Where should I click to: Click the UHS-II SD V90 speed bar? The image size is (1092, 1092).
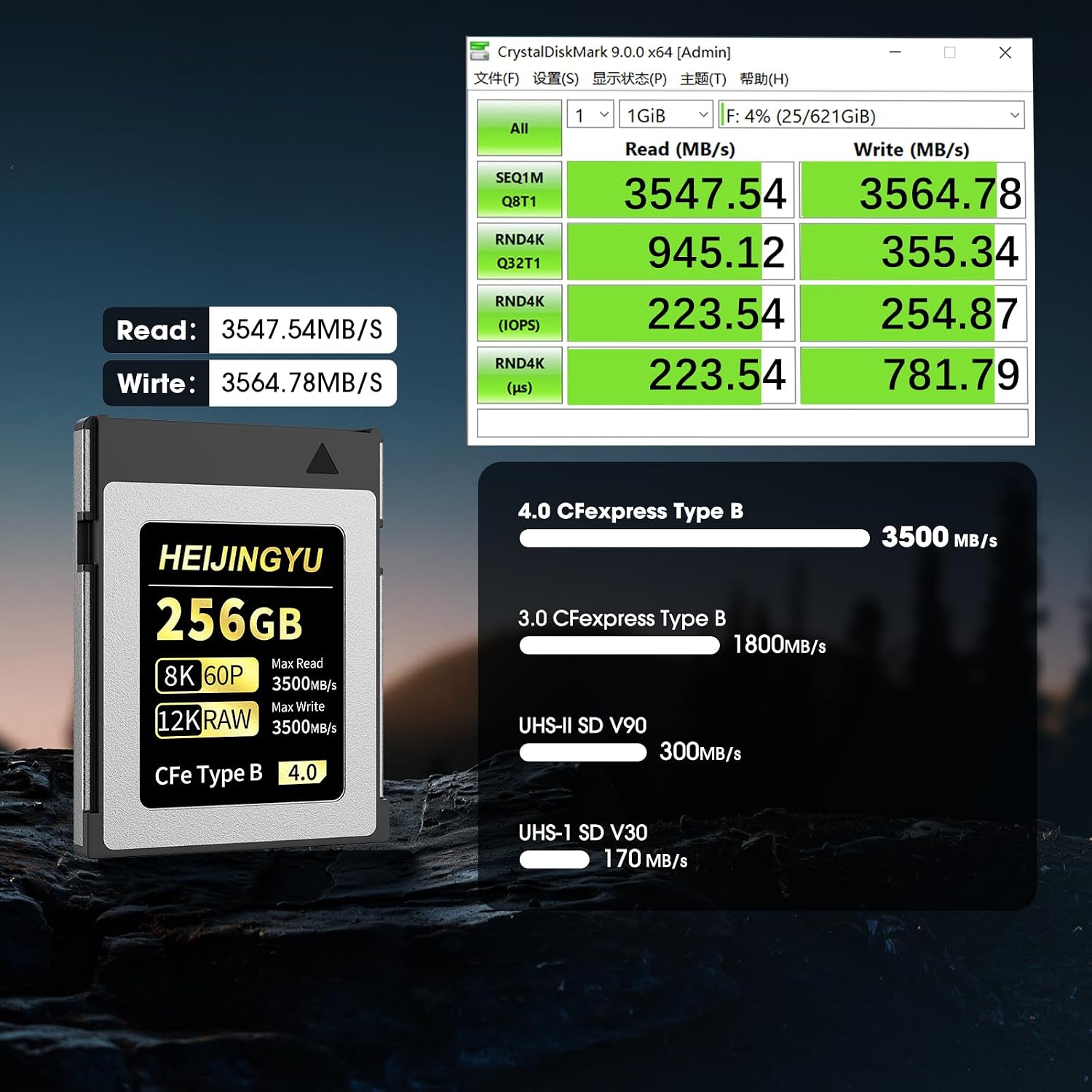[x=583, y=752]
